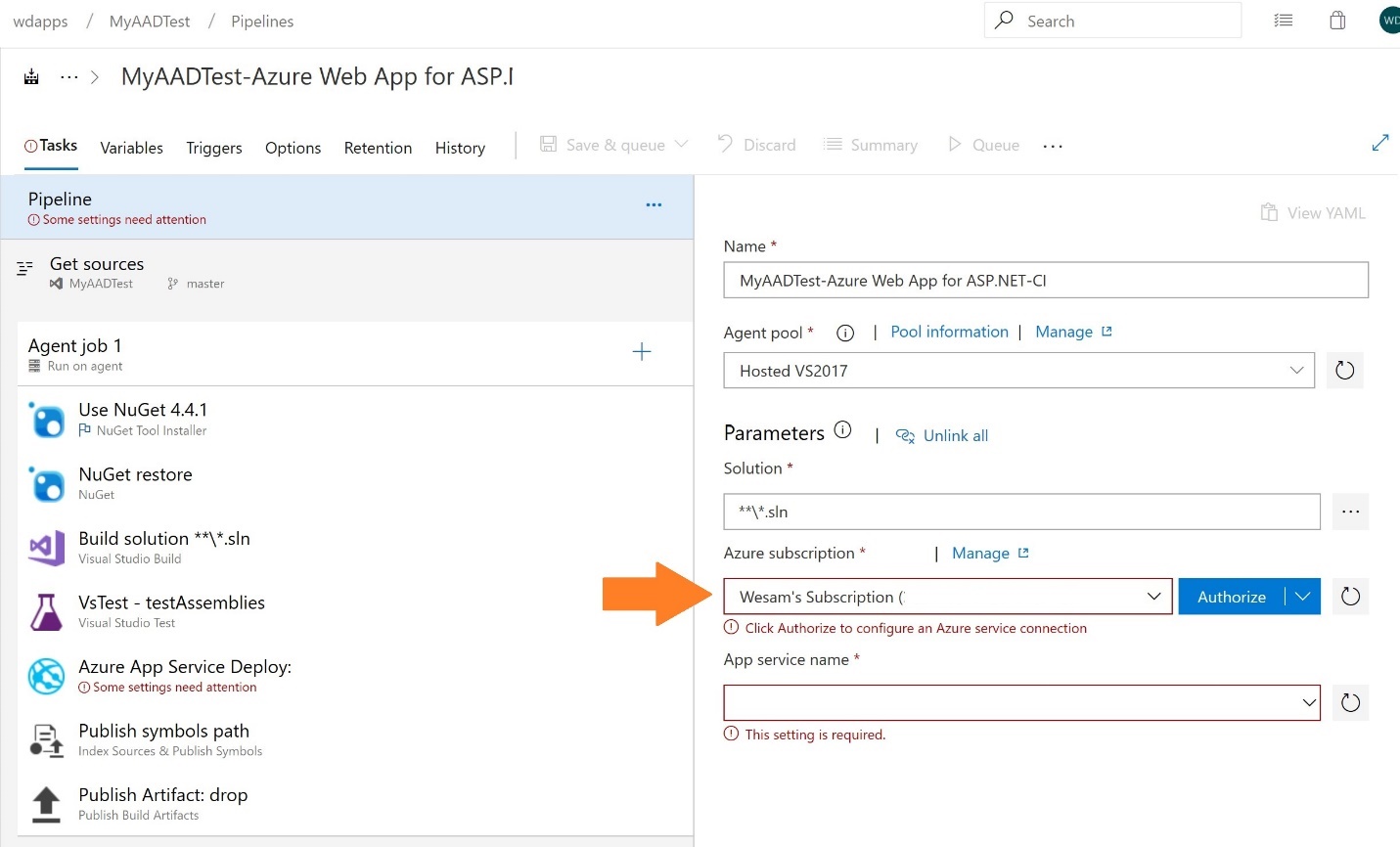Screen dimensions: 1400x847
Task: Click 'Publish Build Artifacts' subtitle
Action: point(138,815)
